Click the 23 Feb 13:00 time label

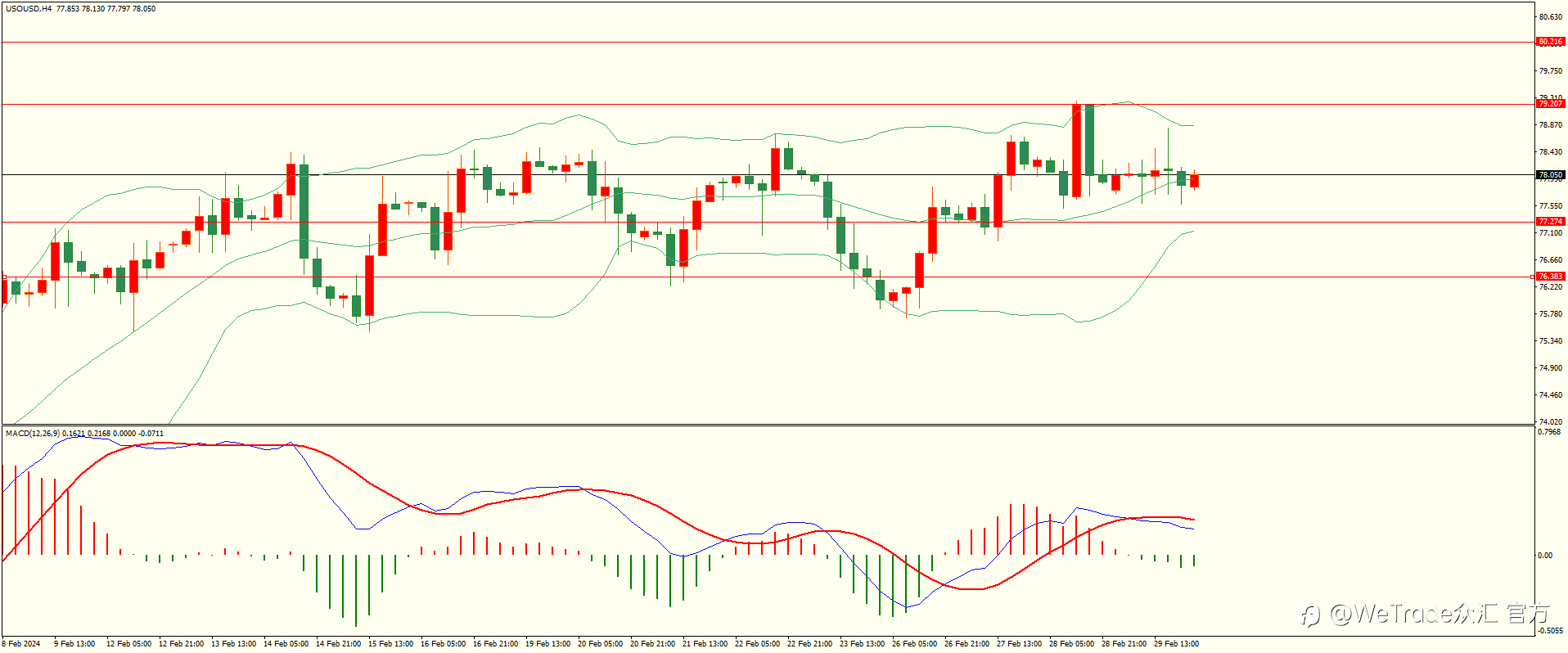coord(862,644)
